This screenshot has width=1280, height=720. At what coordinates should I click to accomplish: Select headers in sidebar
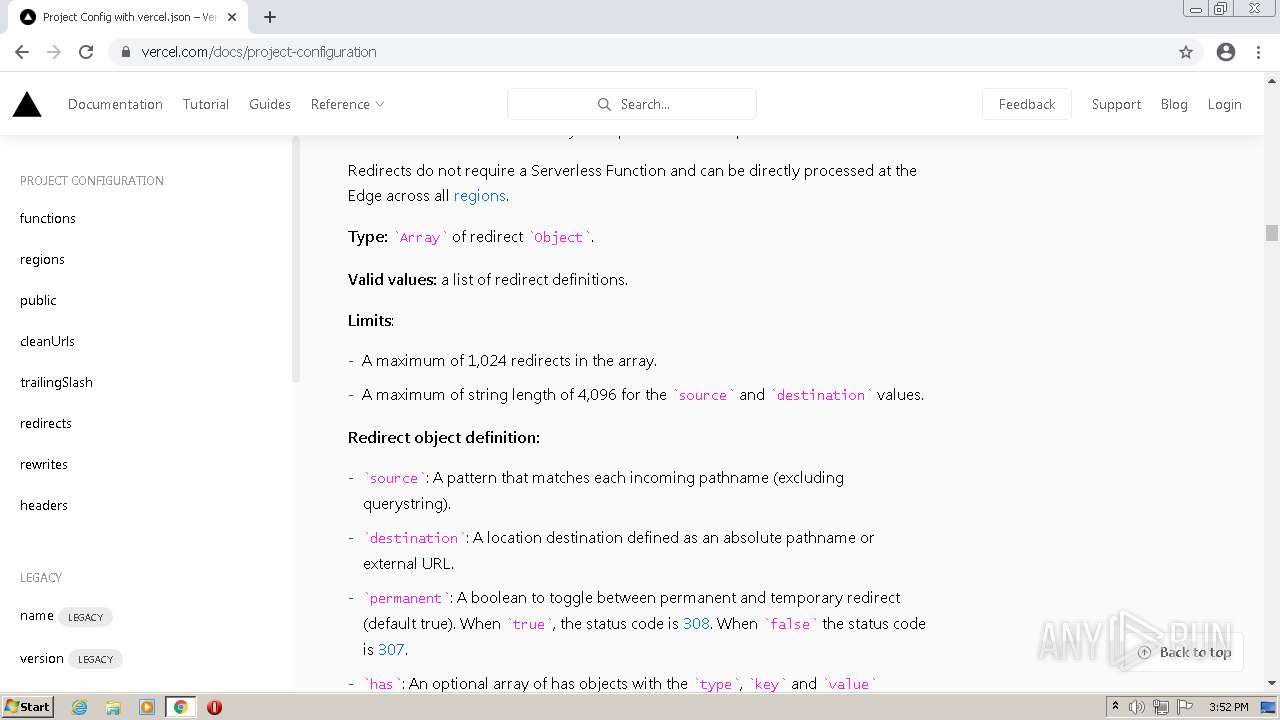click(44, 505)
